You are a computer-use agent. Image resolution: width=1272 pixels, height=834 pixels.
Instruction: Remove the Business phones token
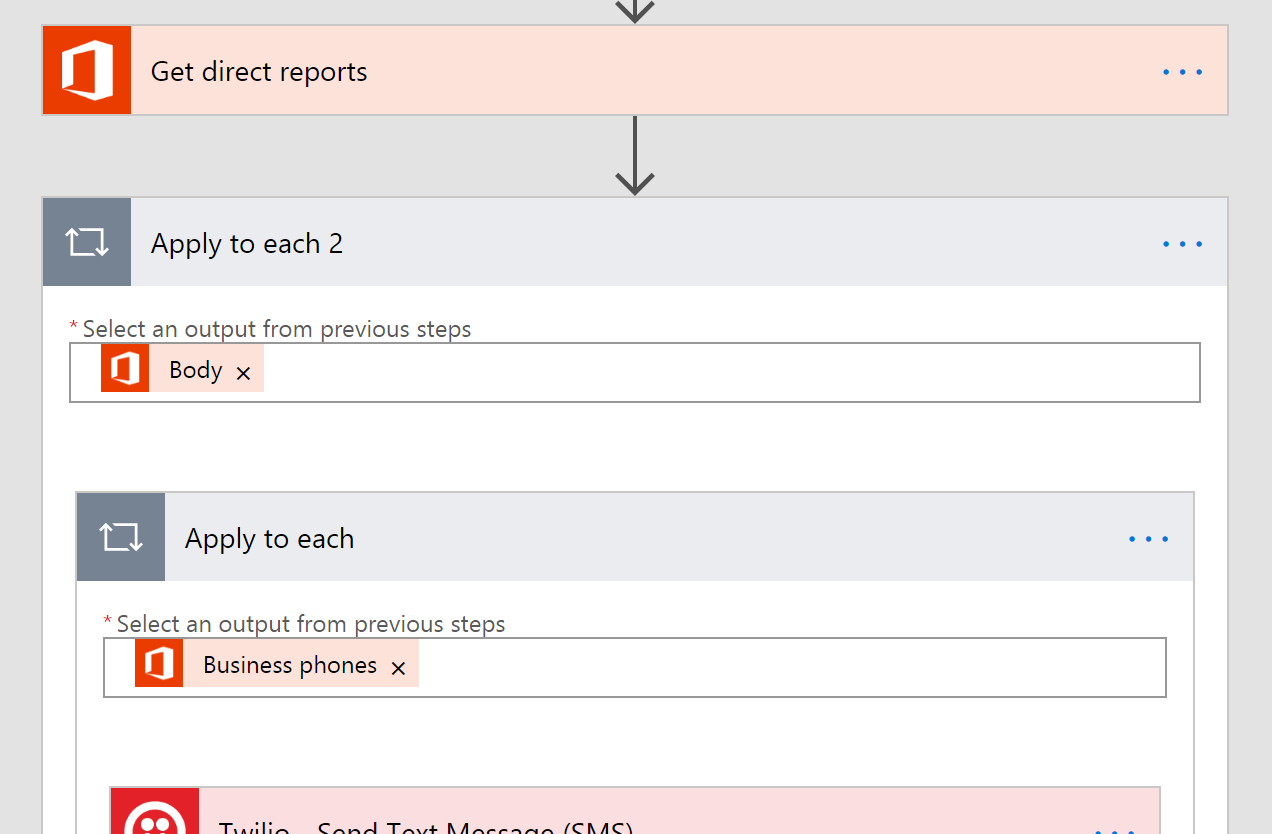[x=398, y=668]
